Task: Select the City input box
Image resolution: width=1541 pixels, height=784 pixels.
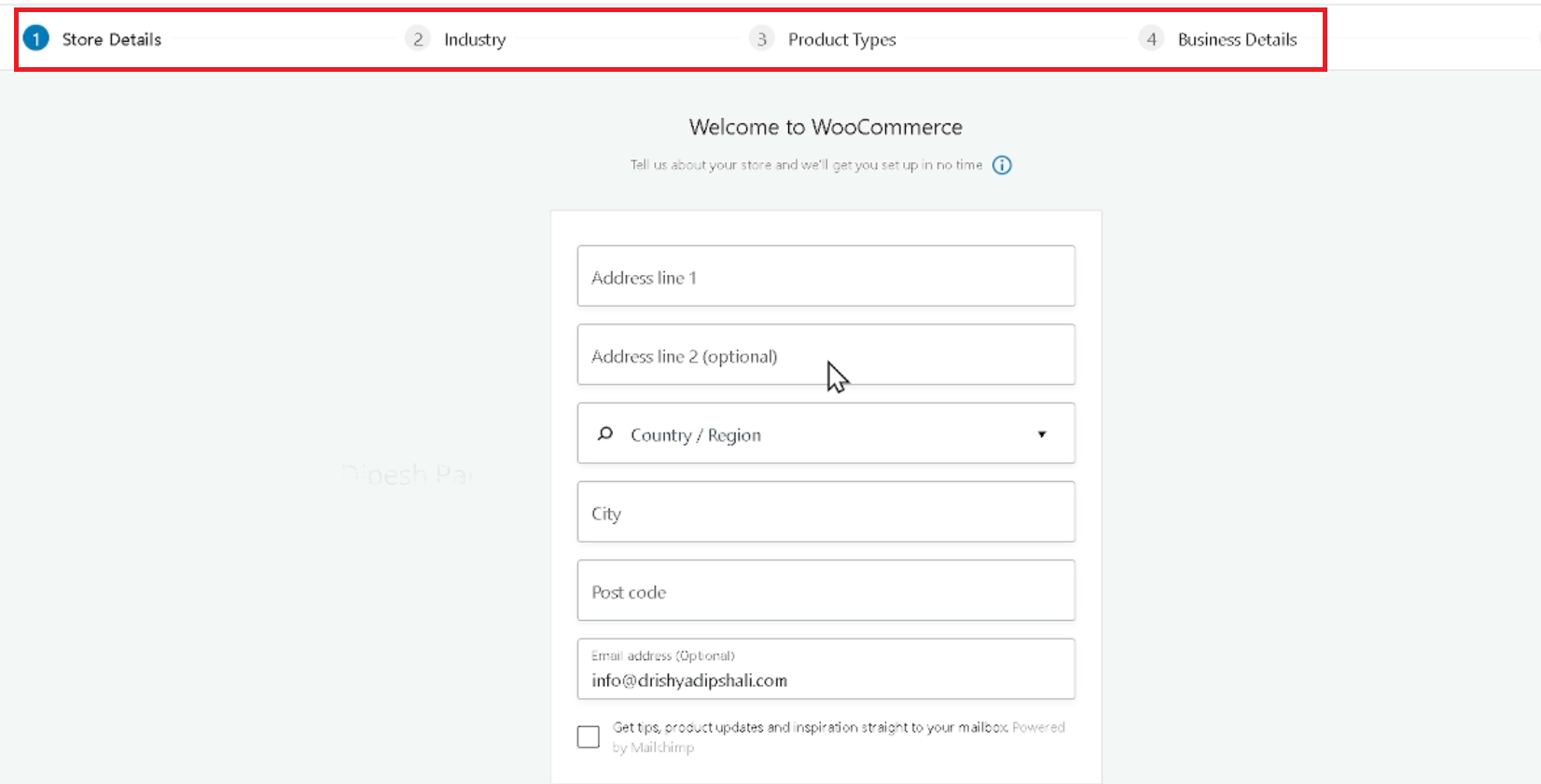Action: tap(826, 513)
